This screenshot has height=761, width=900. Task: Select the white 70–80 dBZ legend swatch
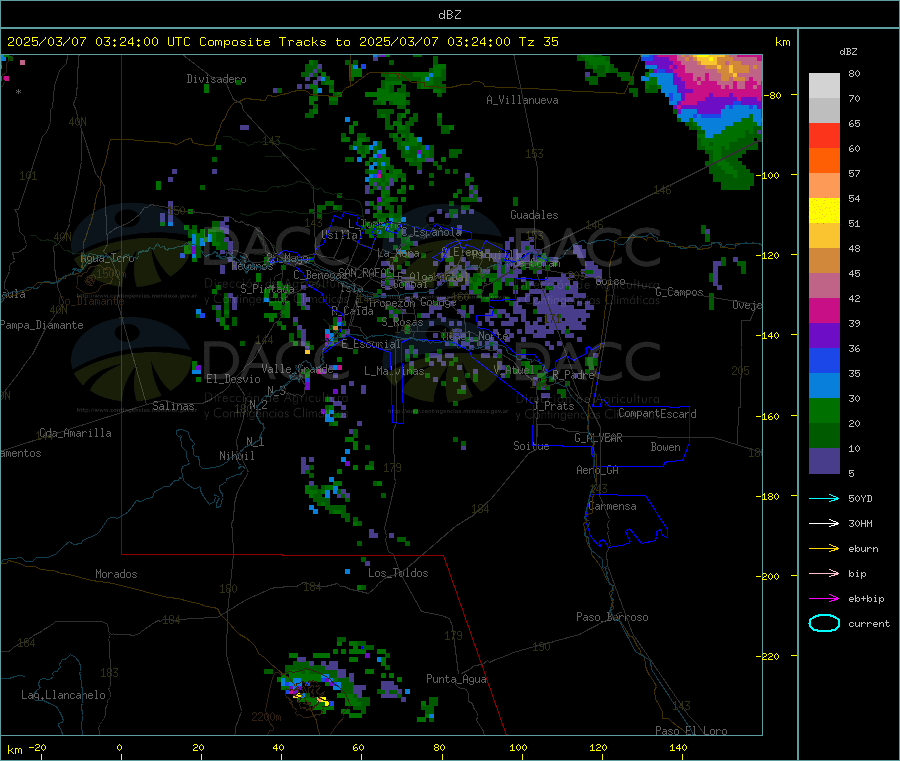tap(824, 86)
